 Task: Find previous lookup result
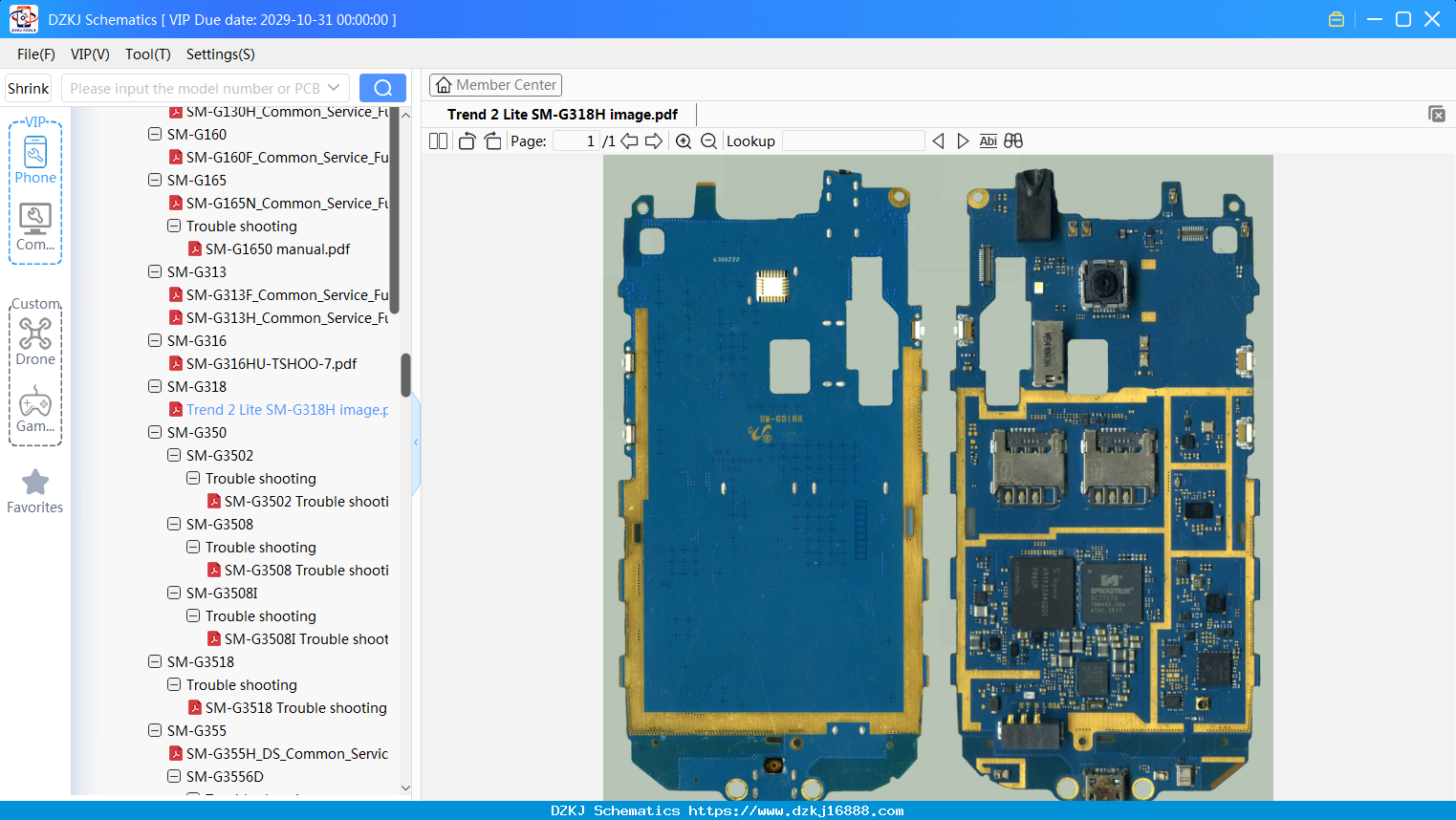(x=938, y=141)
